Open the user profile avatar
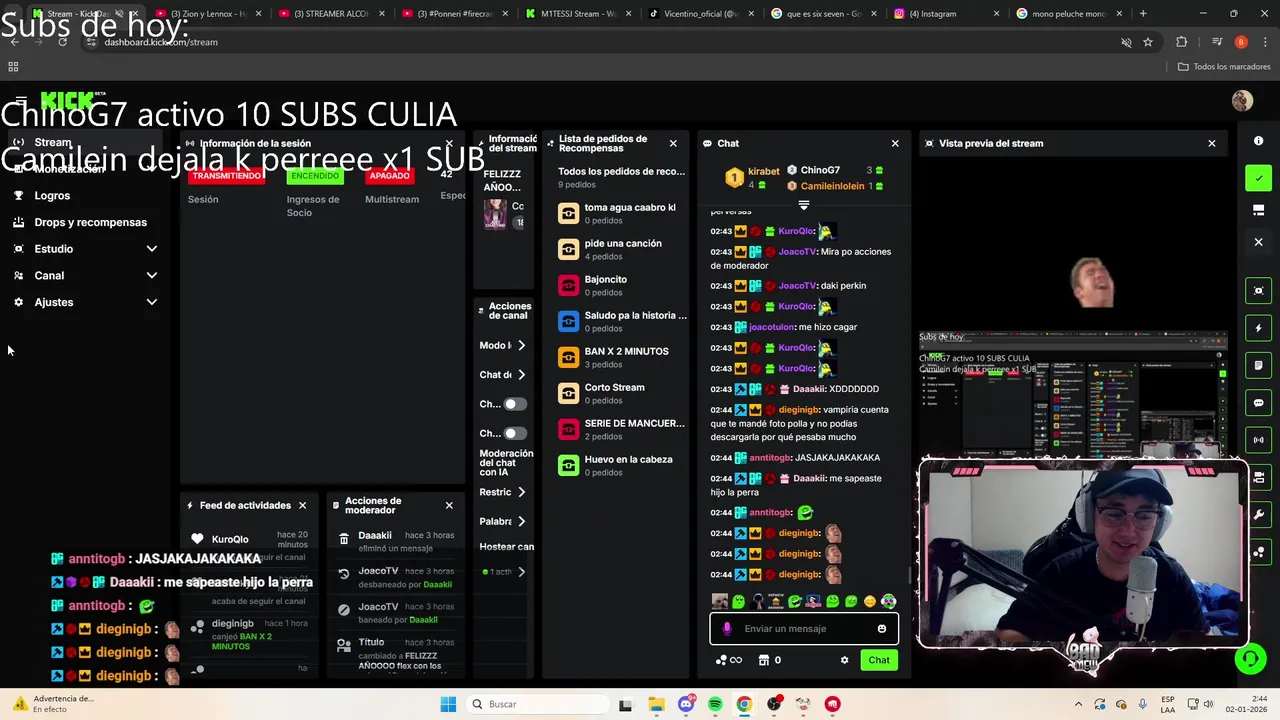The image size is (1280, 720). 1242,100
